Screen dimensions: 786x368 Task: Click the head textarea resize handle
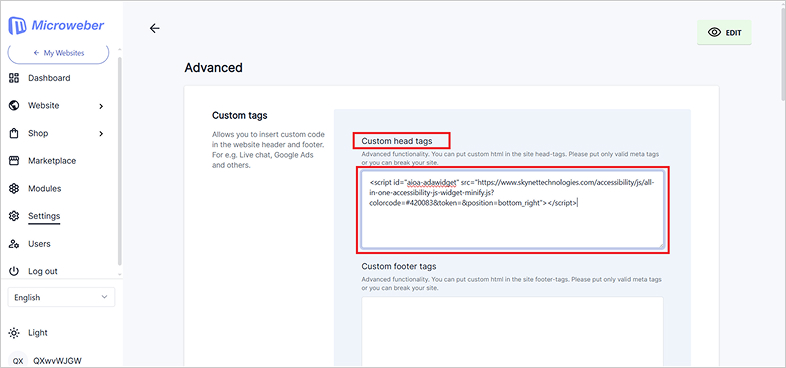[661, 245]
